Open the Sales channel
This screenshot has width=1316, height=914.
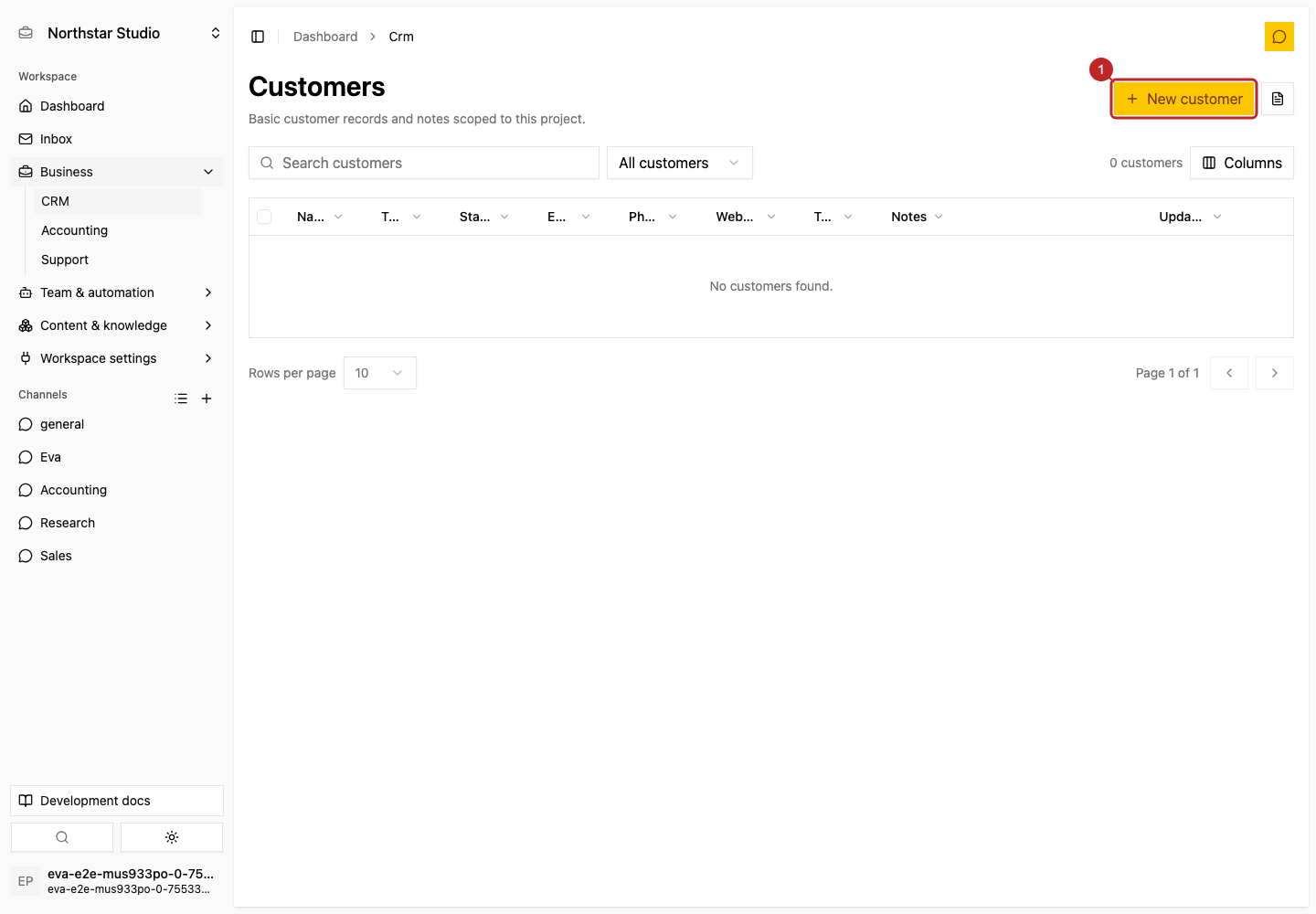[117, 556]
